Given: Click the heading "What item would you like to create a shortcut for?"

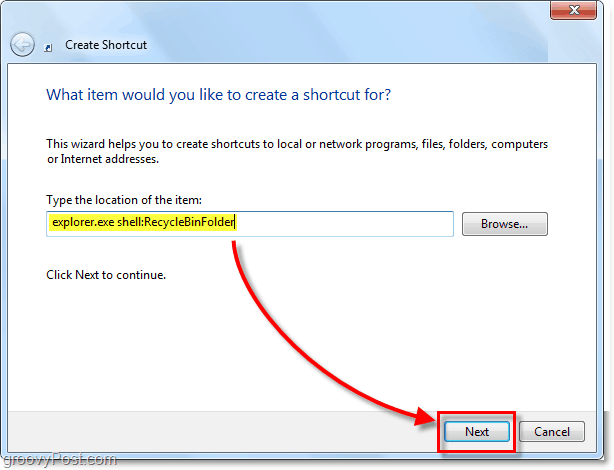Looking at the screenshot, I should [x=219, y=95].
